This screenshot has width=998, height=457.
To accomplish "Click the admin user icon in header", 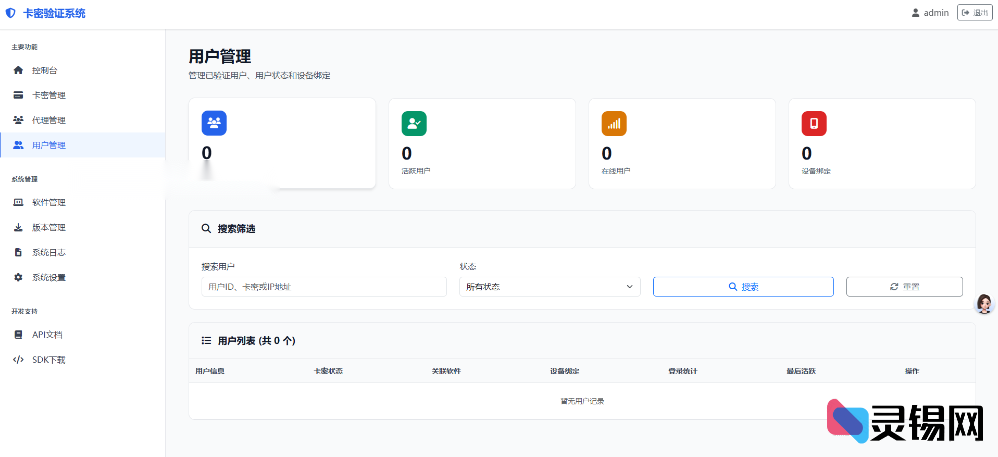I will point(915,13).
